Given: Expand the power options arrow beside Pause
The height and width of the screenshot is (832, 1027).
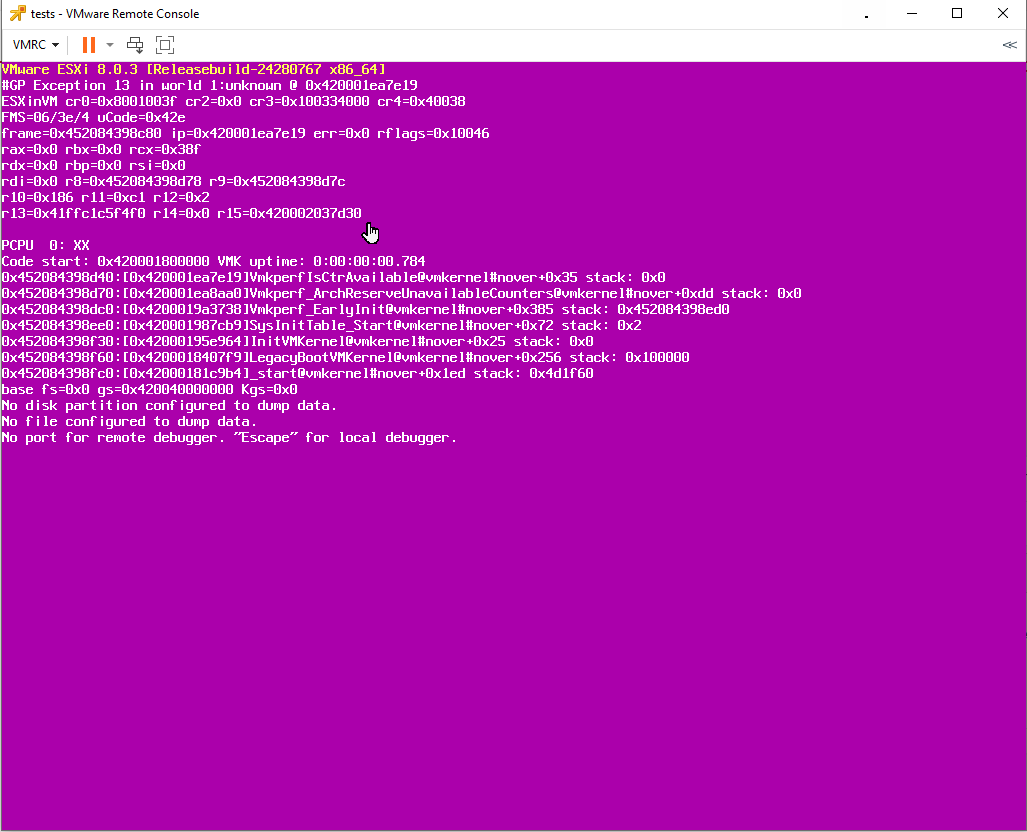Looking at the screenshot, I should 110,45.
